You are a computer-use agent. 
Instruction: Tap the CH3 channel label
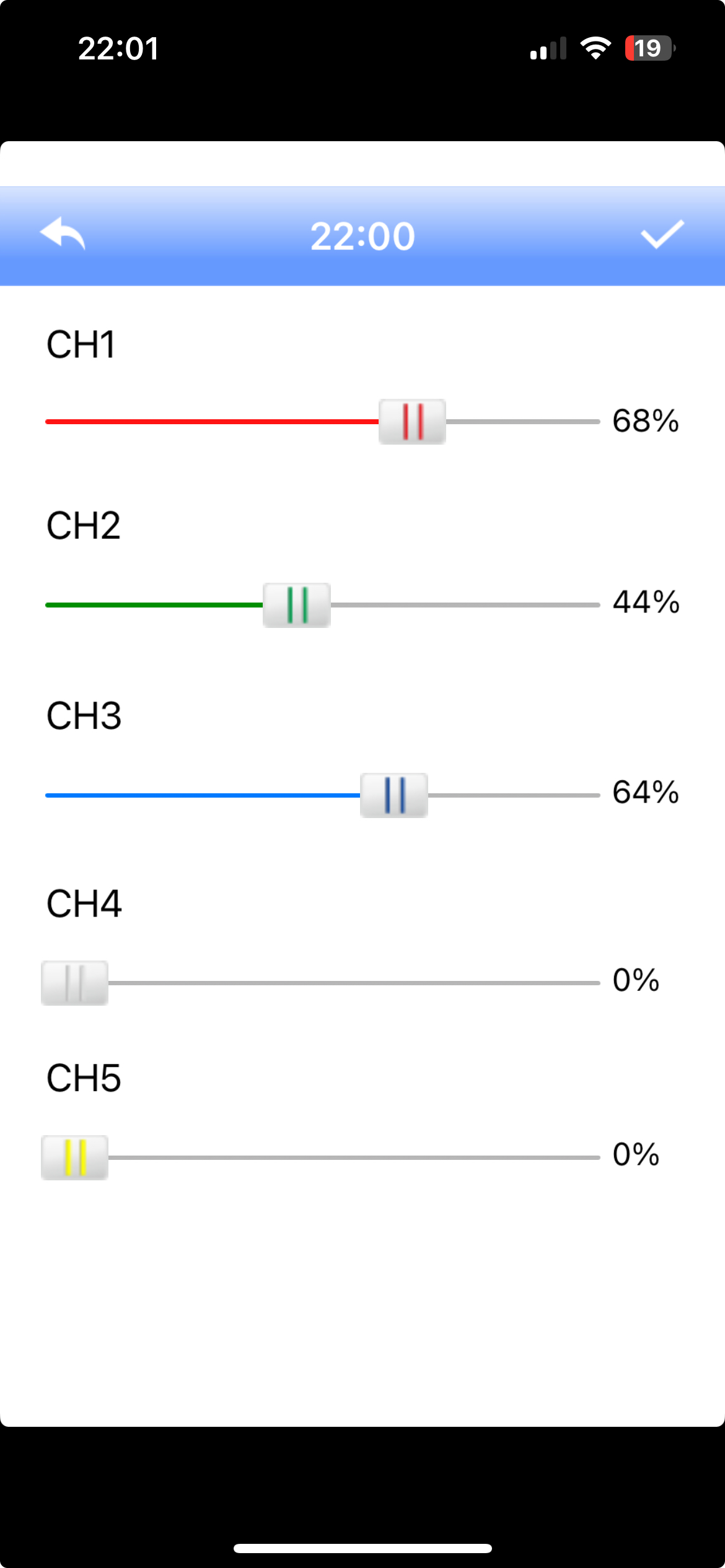coord(84,716)
